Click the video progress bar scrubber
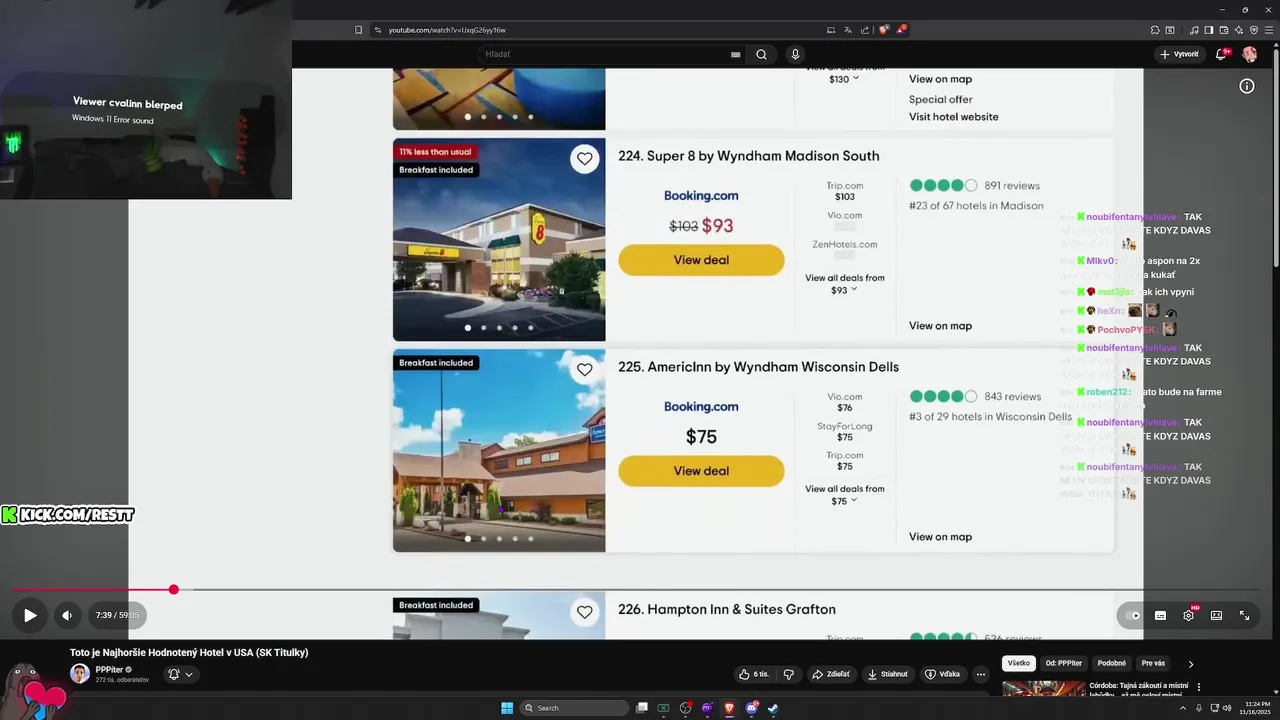Viewport: 1280px width, 720px height. coord(173,590)
